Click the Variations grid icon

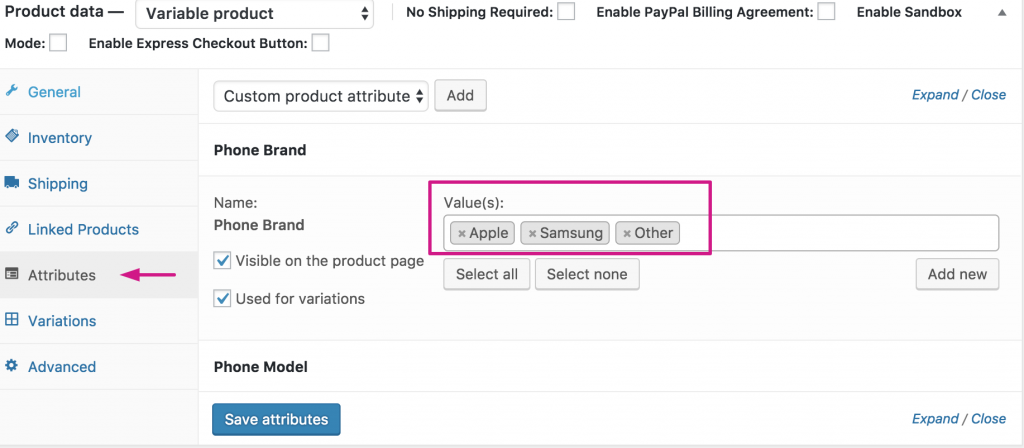pos(12,320)
